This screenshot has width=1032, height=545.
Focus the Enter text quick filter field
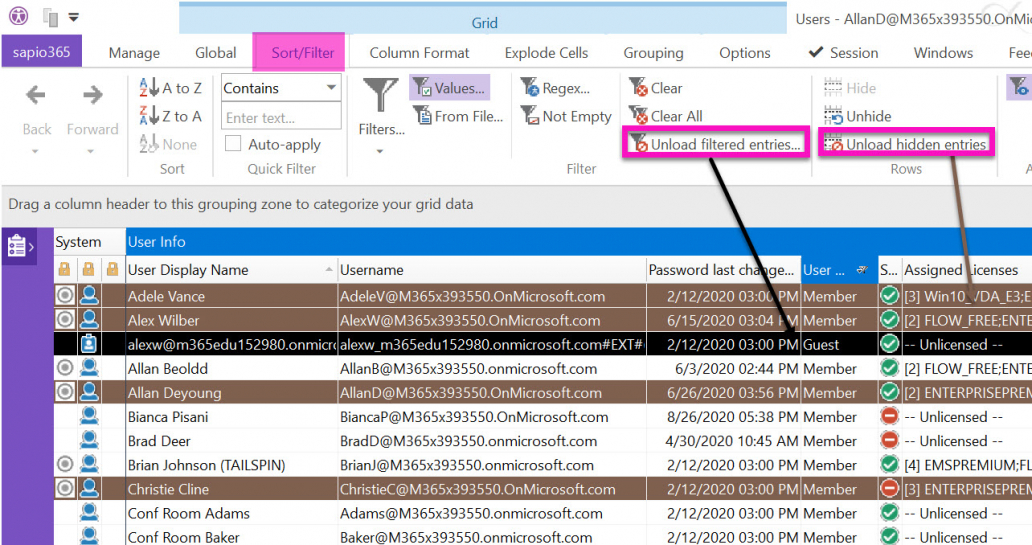pyautogui.click(x=281, y=118)
